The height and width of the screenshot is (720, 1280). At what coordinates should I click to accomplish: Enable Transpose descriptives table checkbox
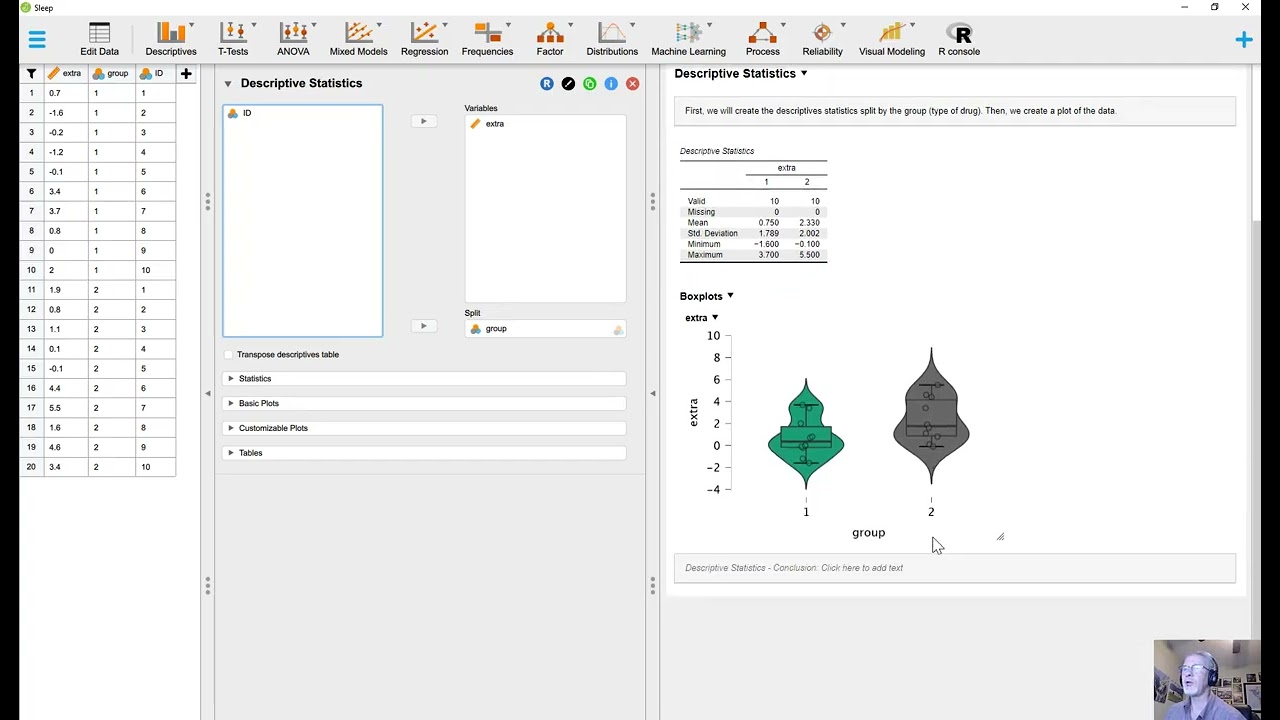[229, 355]
